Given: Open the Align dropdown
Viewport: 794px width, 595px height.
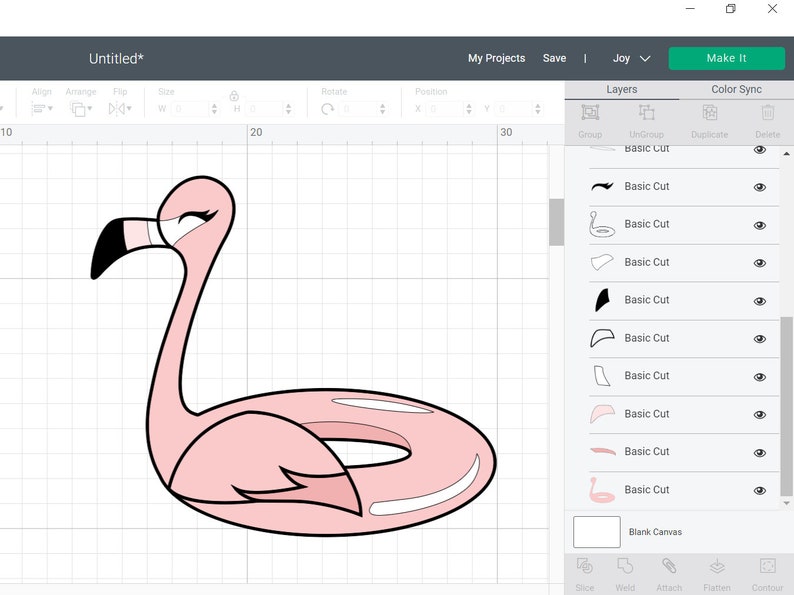Looking at the screenshot, I should coord(42,108).
